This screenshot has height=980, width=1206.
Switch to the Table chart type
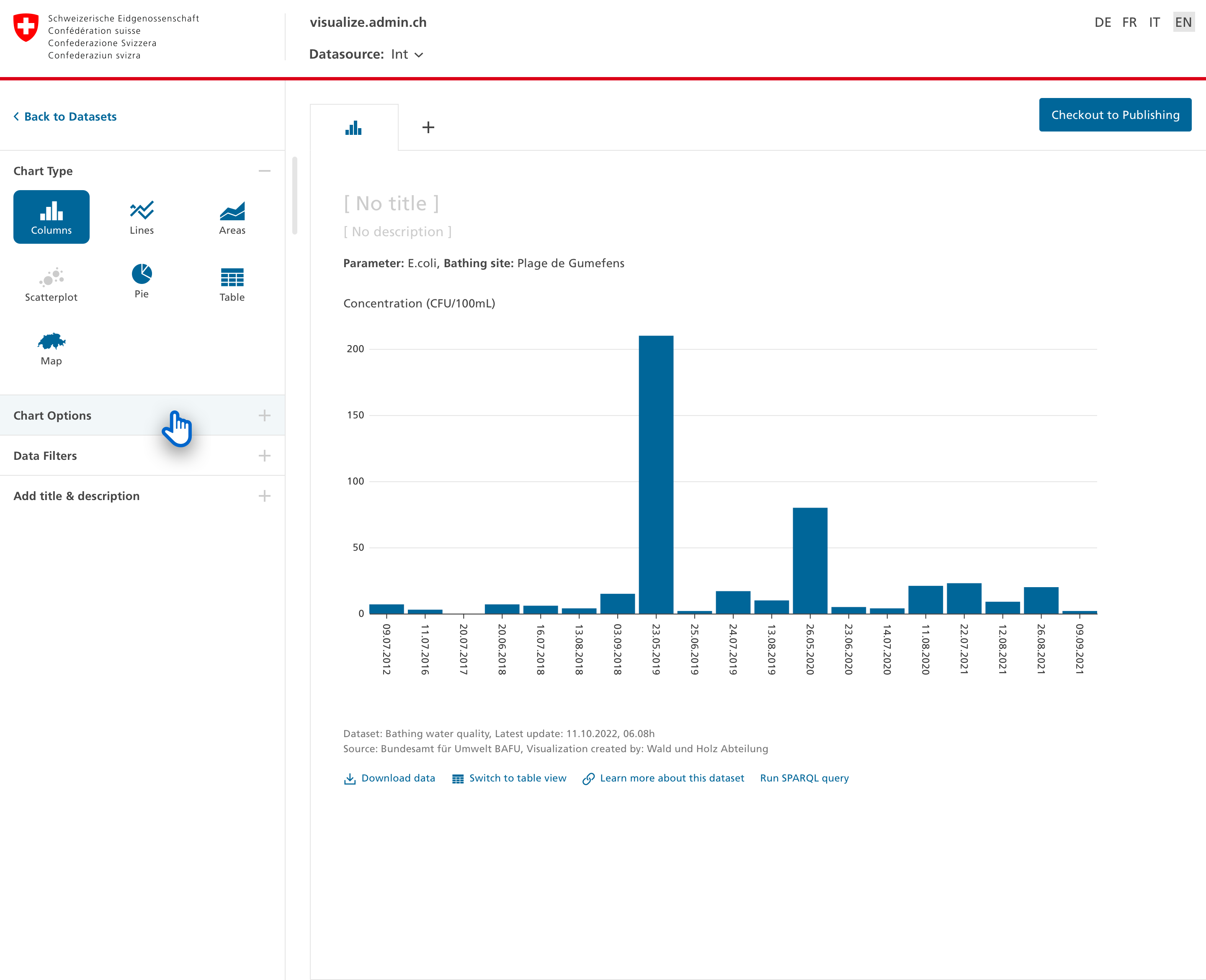tap(232, 284)
